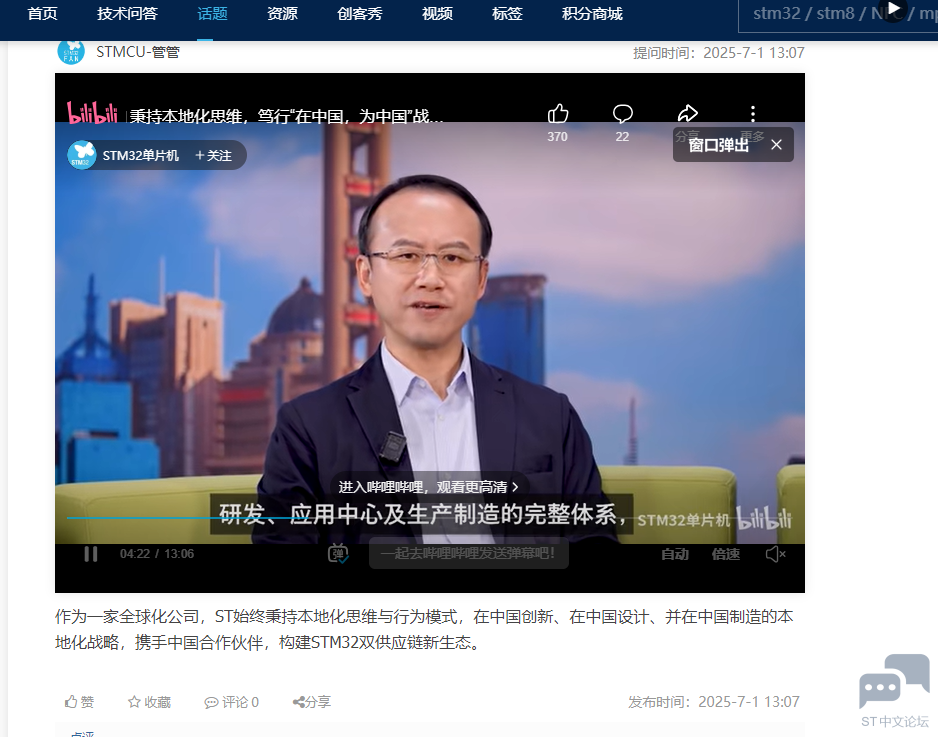Viewport: 938px width, 737px height.
Task: Open the 标签 nav item
Action: 507,13
